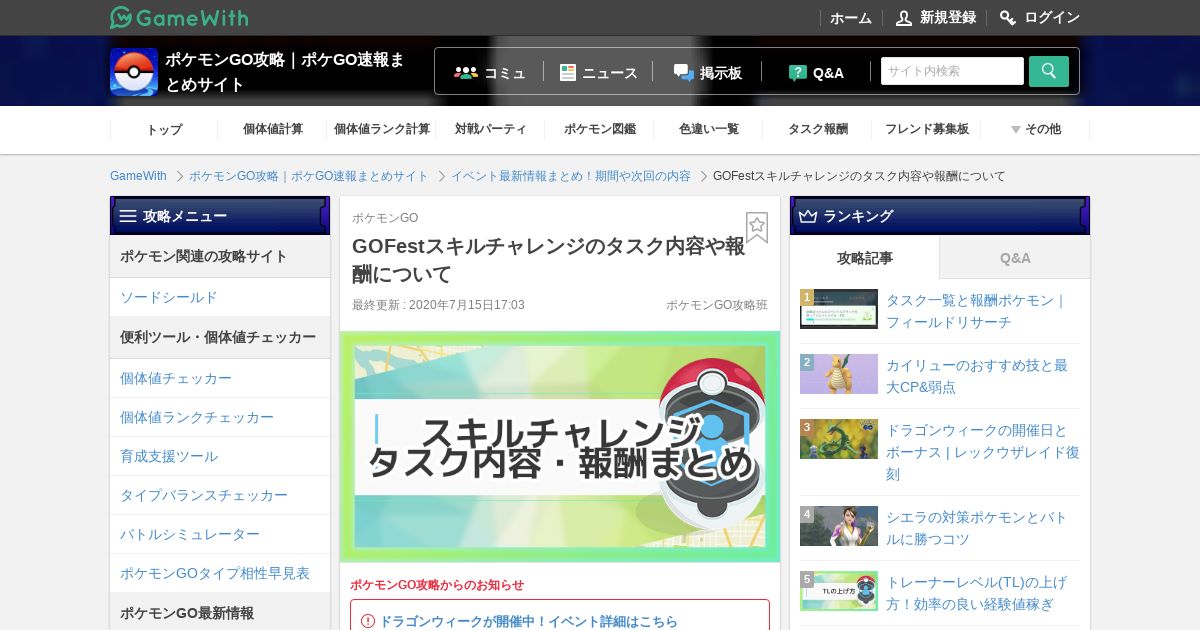Open the 個体値計算 navigation tab
The height and width of the screenshot is (630, 1200).
273,129
